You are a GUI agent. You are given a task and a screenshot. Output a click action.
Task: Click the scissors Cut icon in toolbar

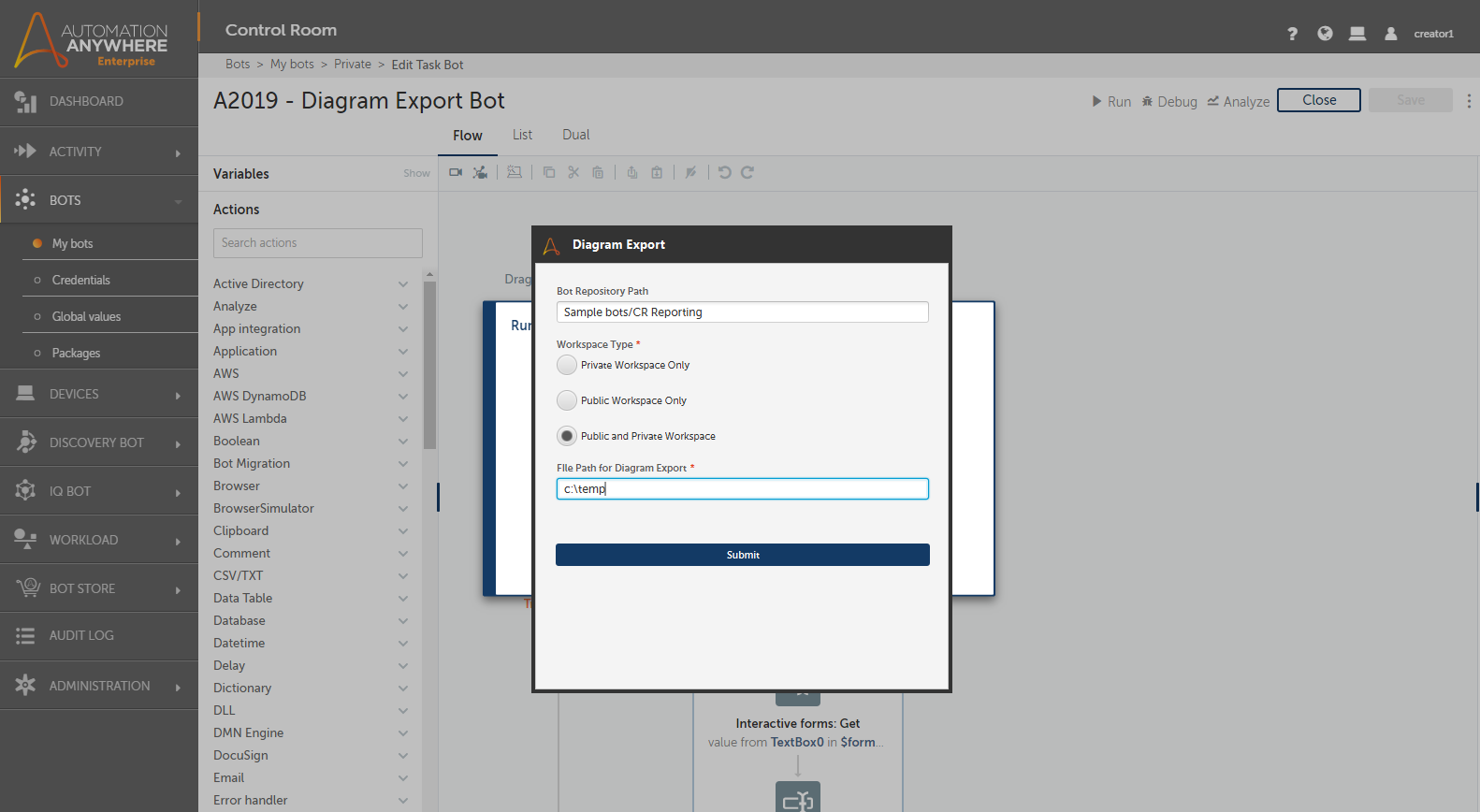tap(573, 172)
